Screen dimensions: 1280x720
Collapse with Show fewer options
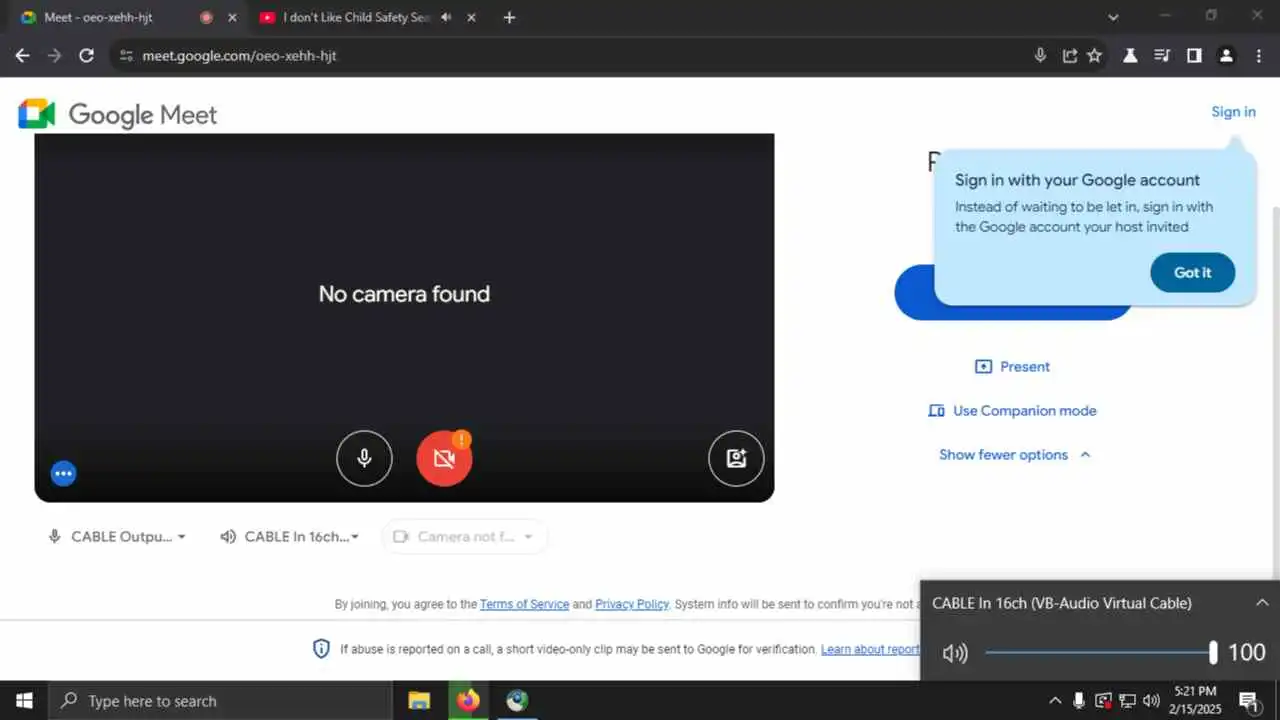click(1014, 455)
